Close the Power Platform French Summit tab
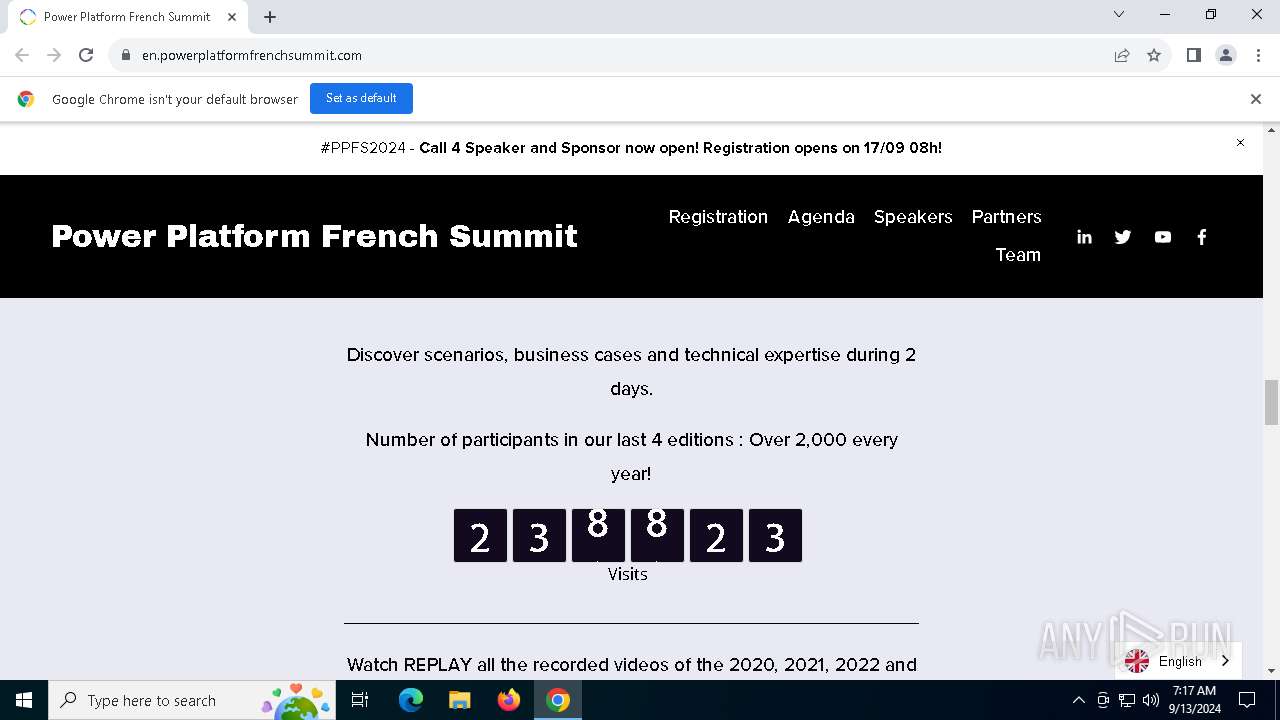This screenshot has width=1280, height=720. point(232,16)
